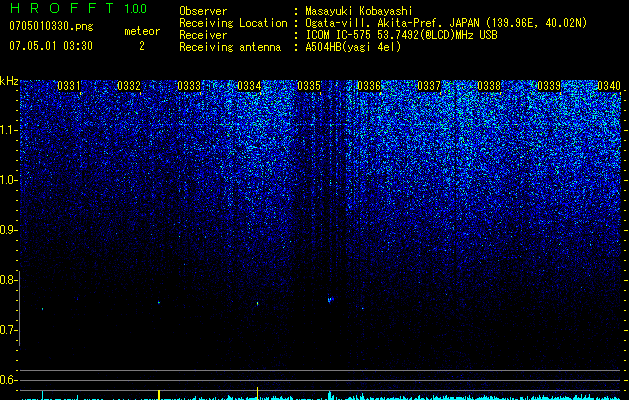Click the 0331 time marker

pos(69,86)
